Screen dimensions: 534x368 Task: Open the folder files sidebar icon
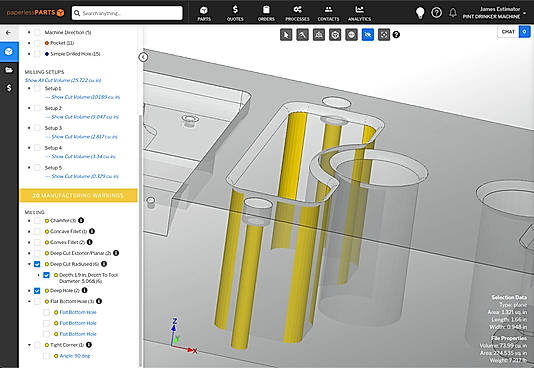click(9, 70)
